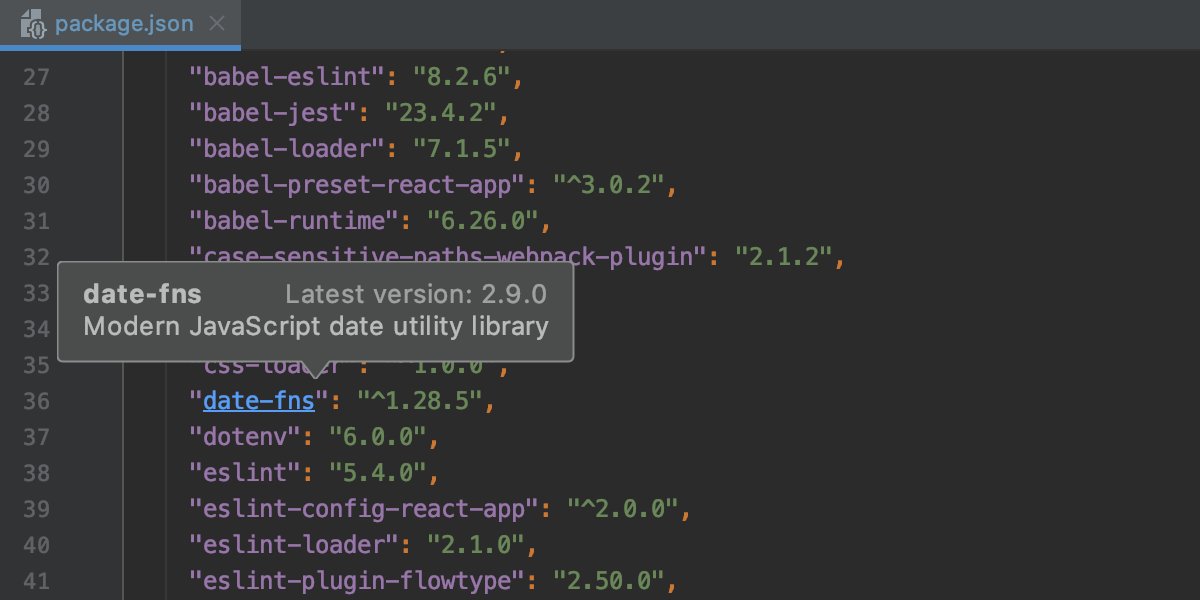Click line number 27 in the gutter
Image resolution: width=1200 pixels, height=600 pixels.
37,76
